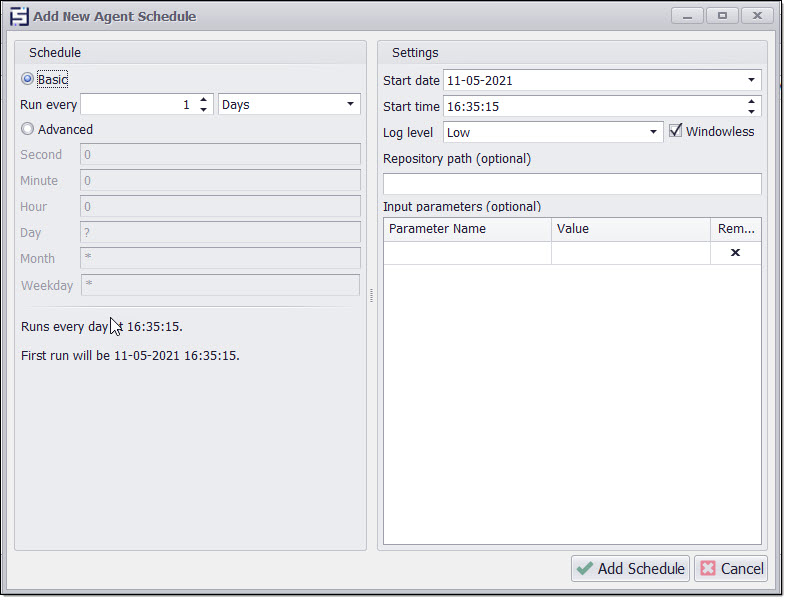Toggle the Windowless checkbox
The height and width of the screenshot is (600, 787).
click(675, 131)
